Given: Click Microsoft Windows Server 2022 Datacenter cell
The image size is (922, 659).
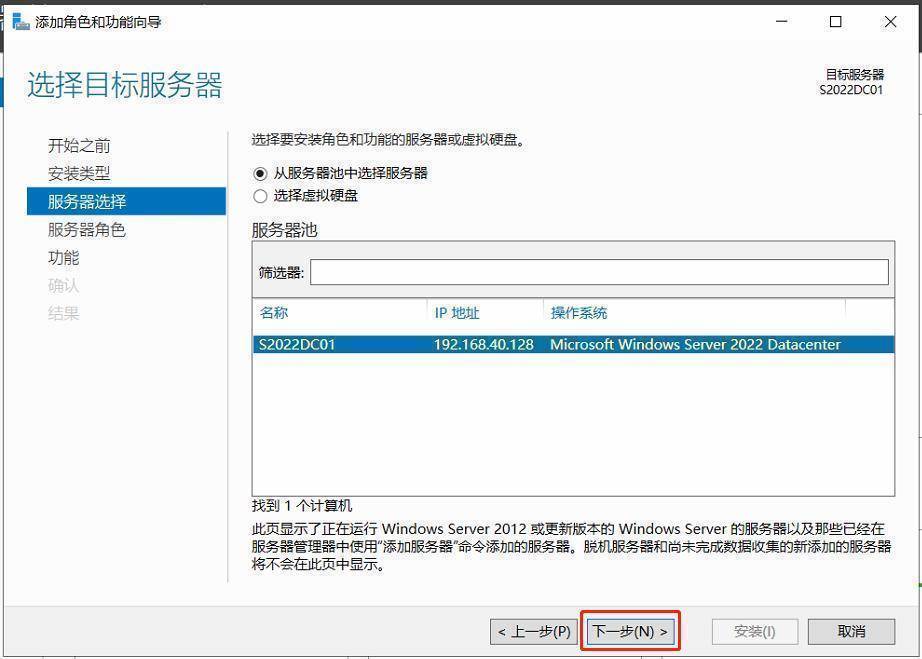Looking at the screenshot, I should [695, 344].
